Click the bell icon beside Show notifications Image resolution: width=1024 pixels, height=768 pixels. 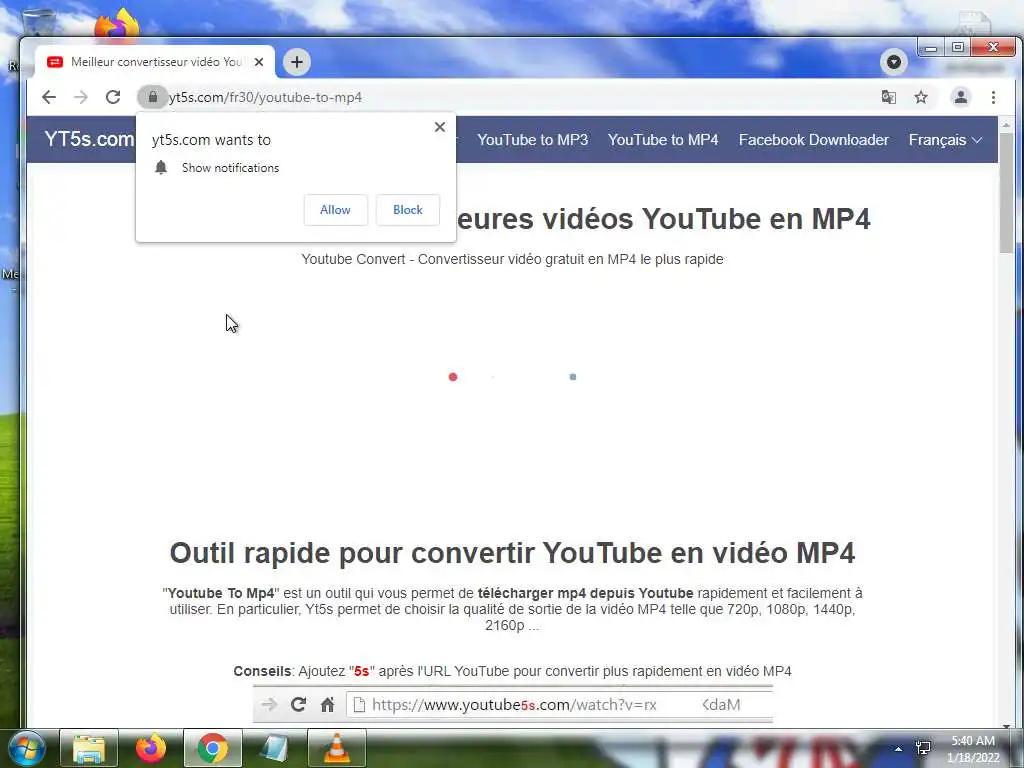tap(161, 167)
